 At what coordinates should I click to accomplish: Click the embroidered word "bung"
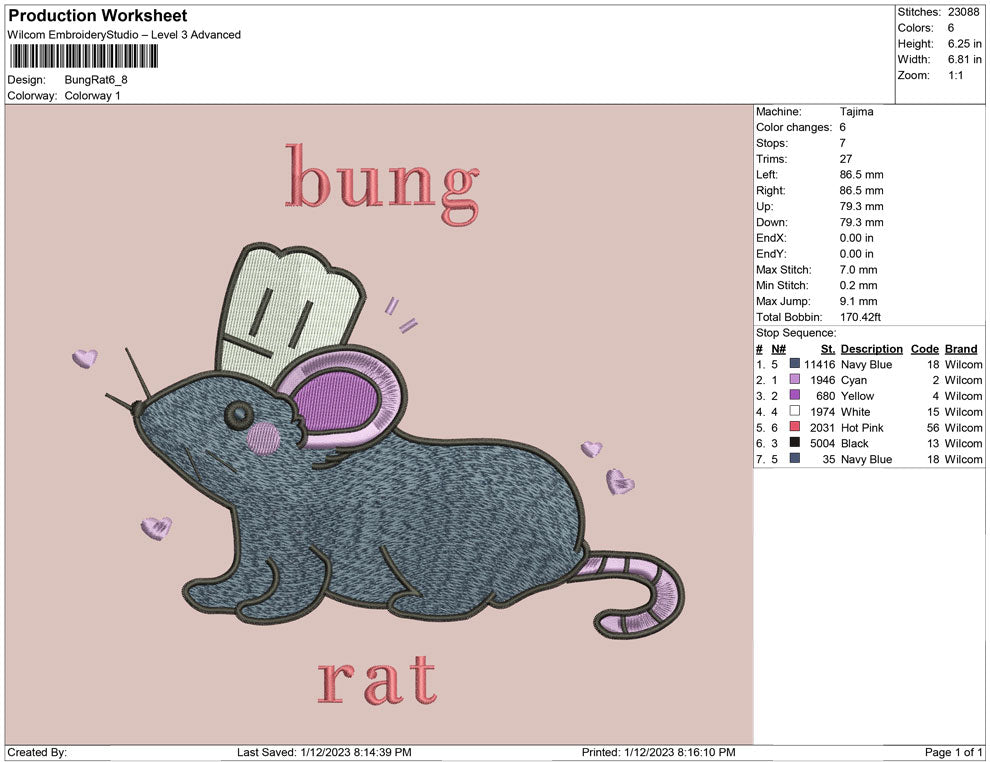(383, 180)
